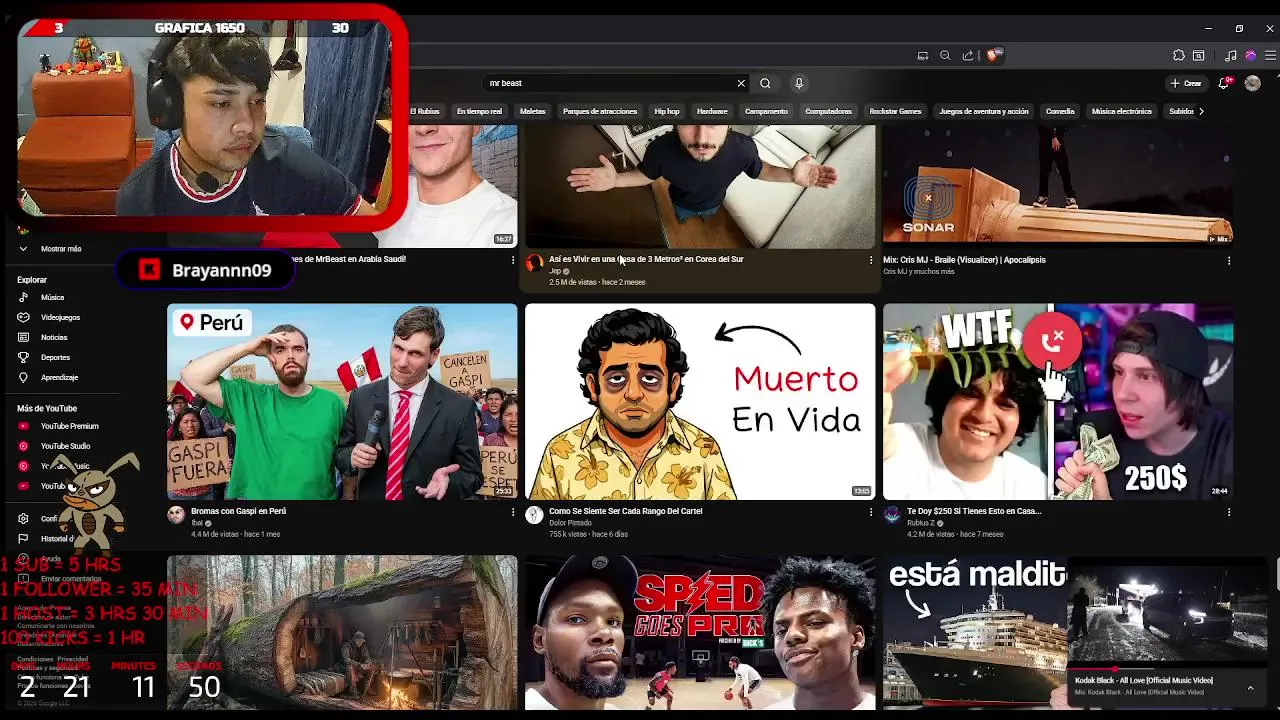Open options menu for 'Bromas con Gaspi en Perú'
The image size is (1280, 720).
513,512
